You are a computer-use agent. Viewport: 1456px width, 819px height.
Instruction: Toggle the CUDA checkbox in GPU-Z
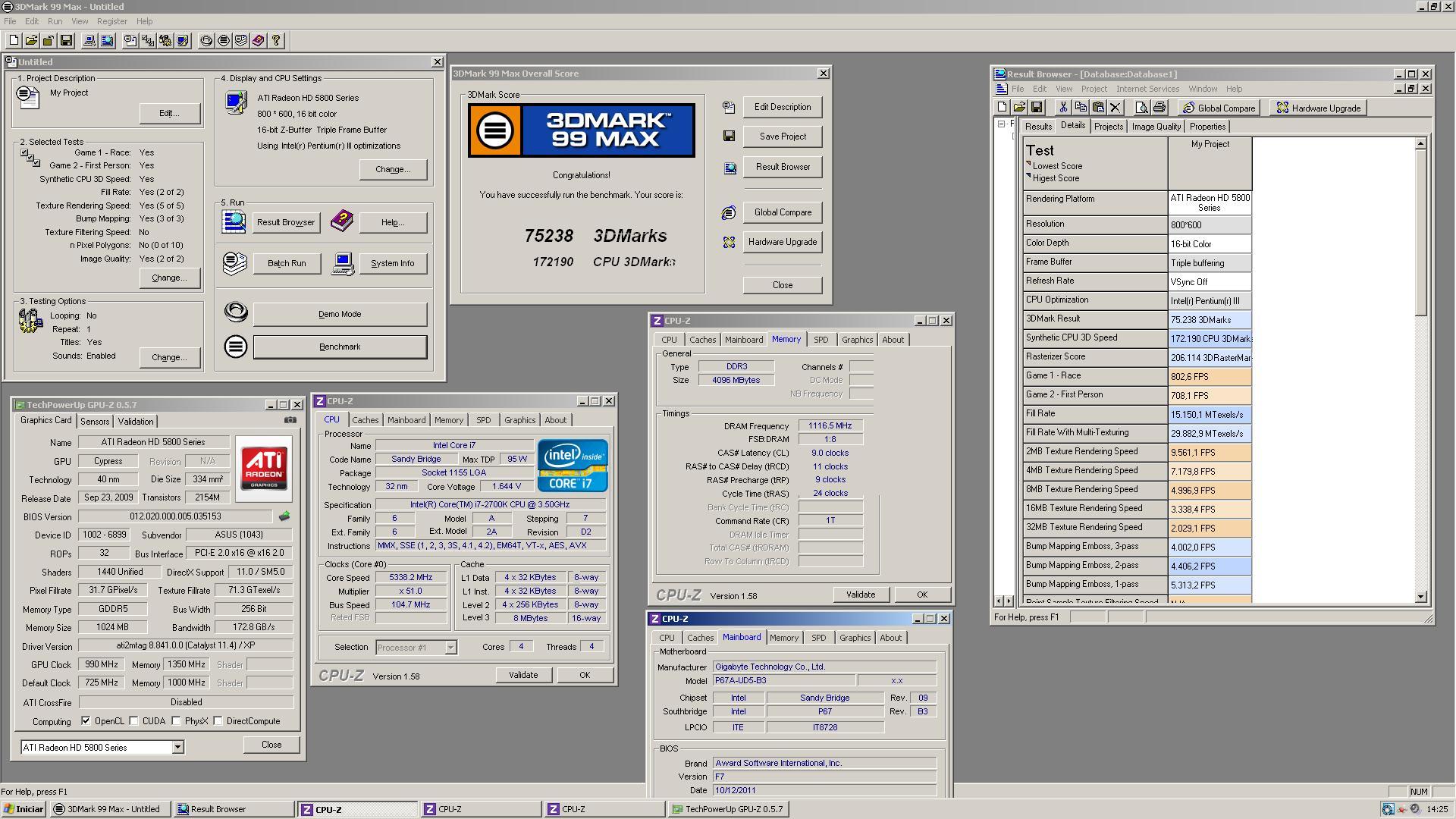click(134, 721)
